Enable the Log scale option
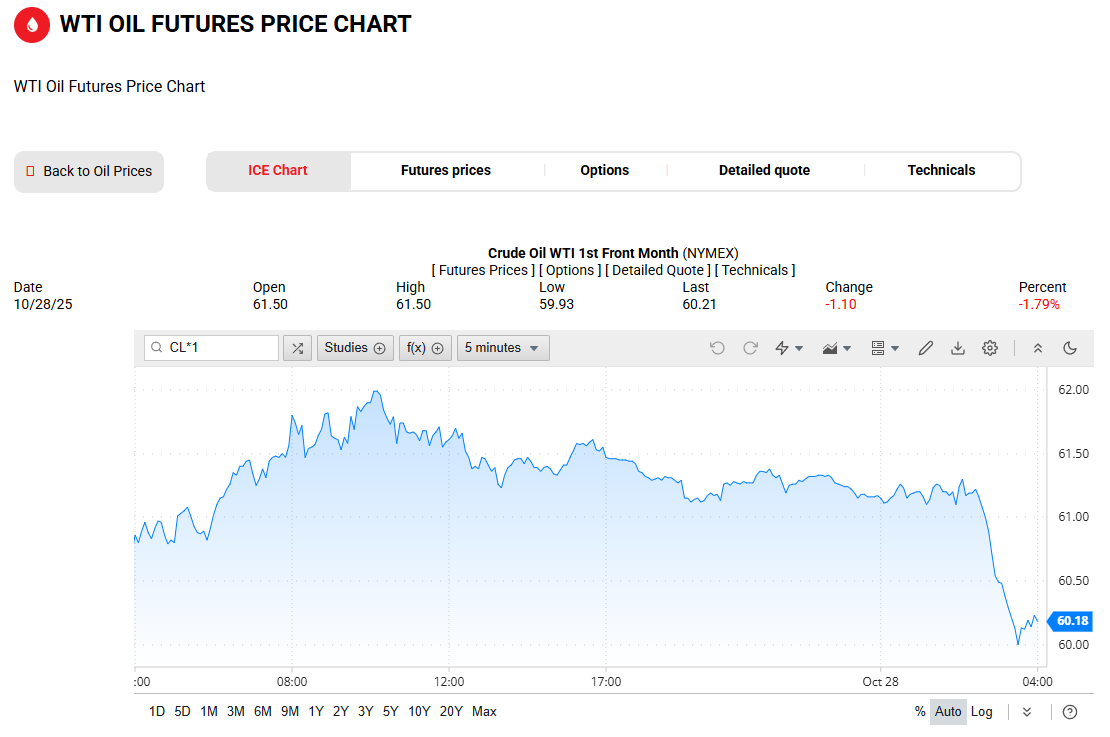This screenshot has width=1110, height=737. pos(982,712)
